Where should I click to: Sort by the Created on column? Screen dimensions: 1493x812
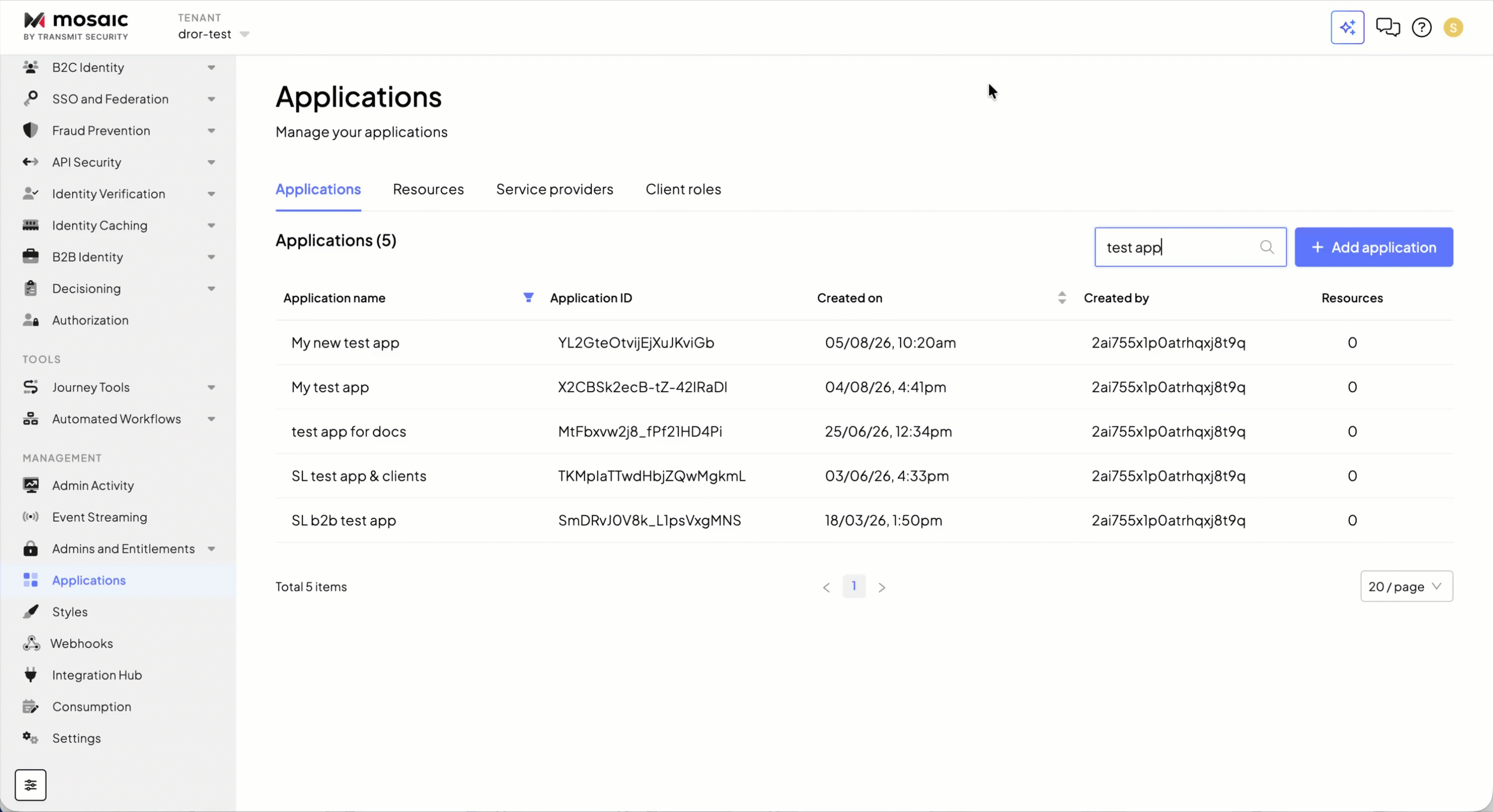click(x=1062, y=297)
